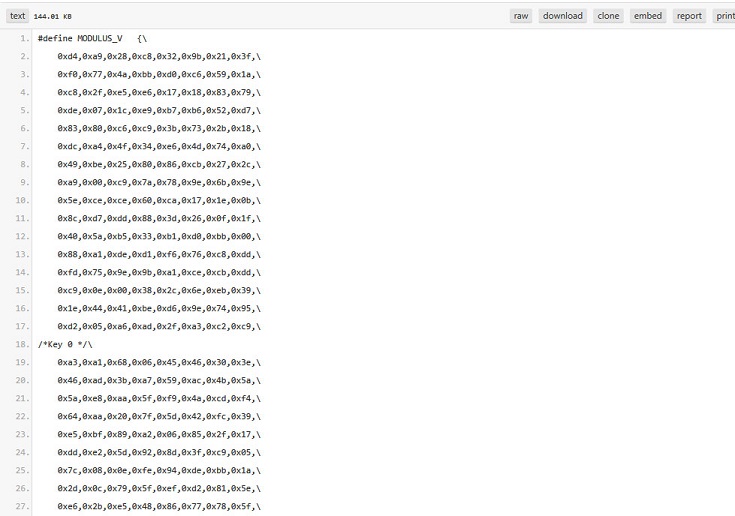
Task: Open the raw view of the paste
Action: pos(521,16)
